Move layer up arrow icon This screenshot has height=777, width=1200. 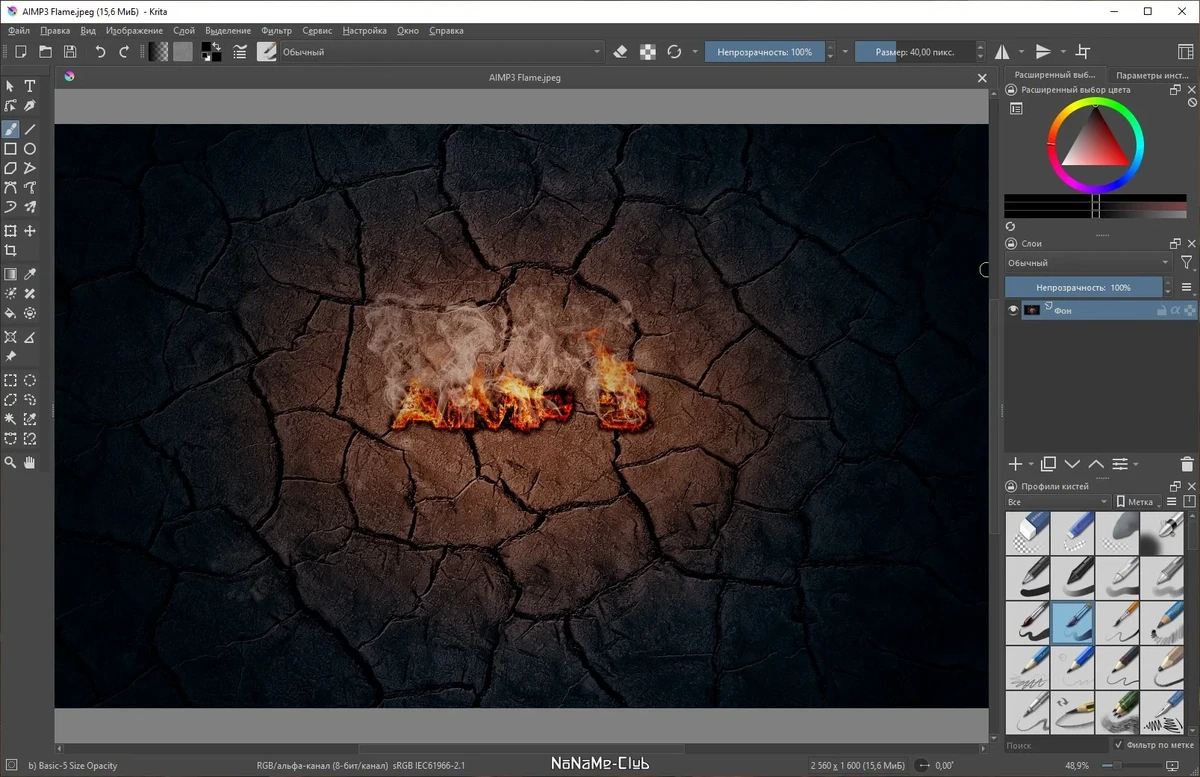coord(1096,464)
